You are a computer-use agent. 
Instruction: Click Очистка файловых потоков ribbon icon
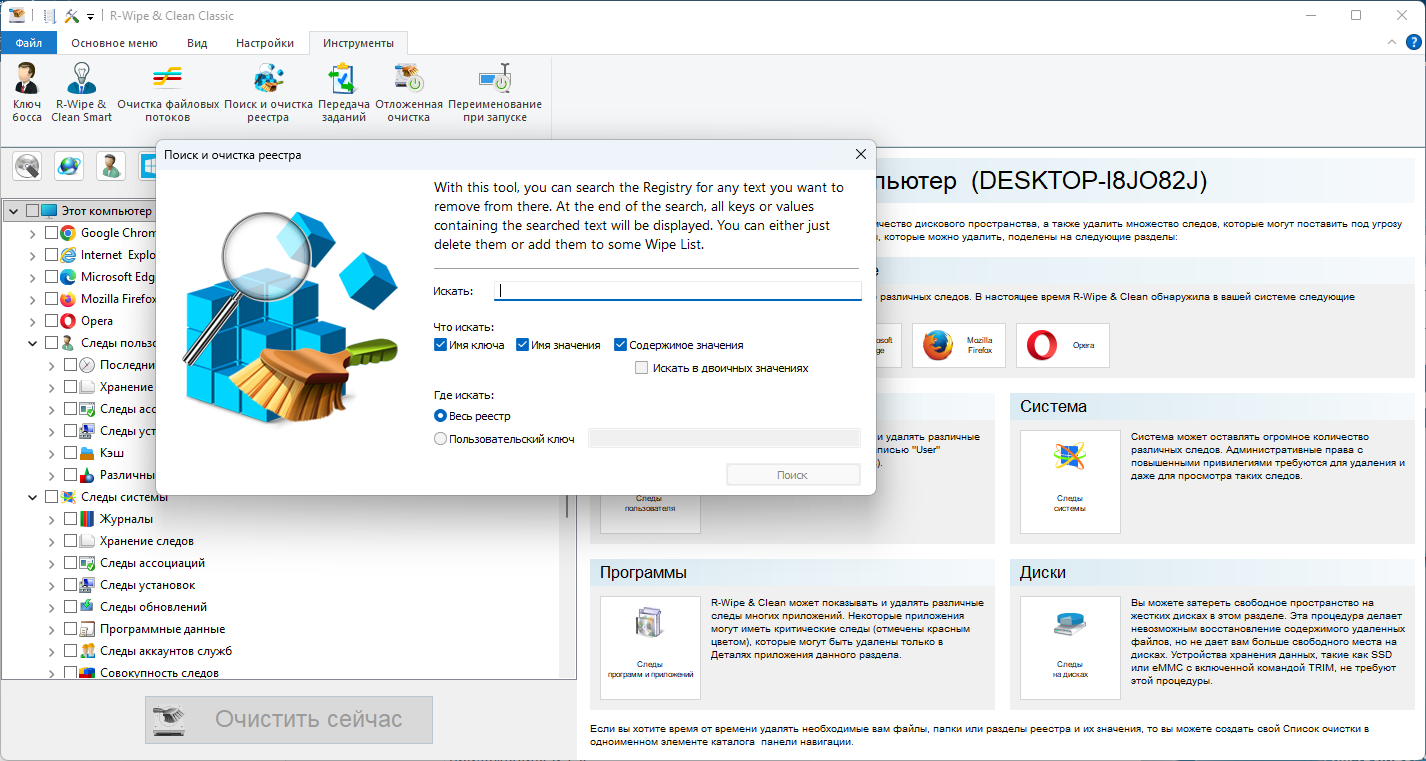pyautogui.click(x=168, y=92)
